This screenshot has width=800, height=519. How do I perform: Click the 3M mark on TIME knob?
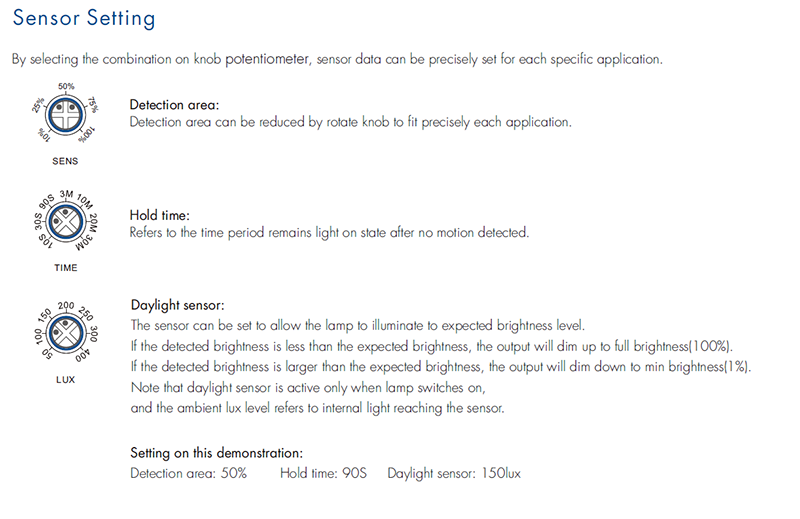coord(66,194)
